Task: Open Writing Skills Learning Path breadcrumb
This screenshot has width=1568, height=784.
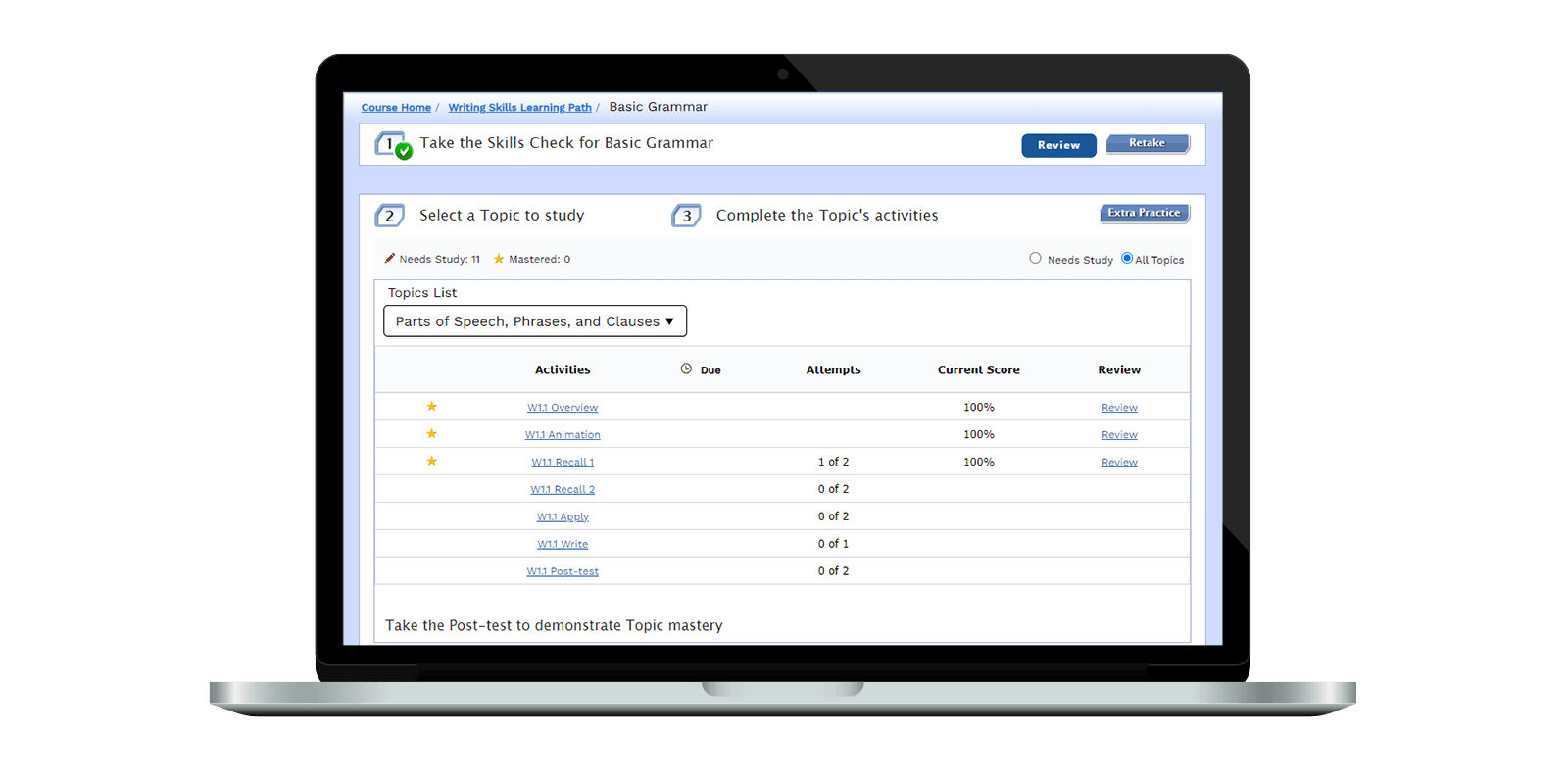Action: [x=519, y=108]
